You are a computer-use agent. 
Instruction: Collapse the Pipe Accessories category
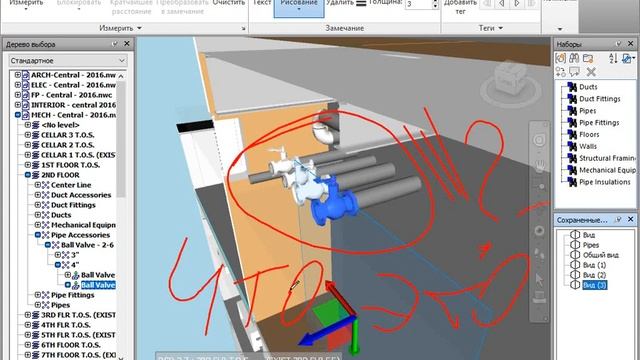tap(38, 235)
